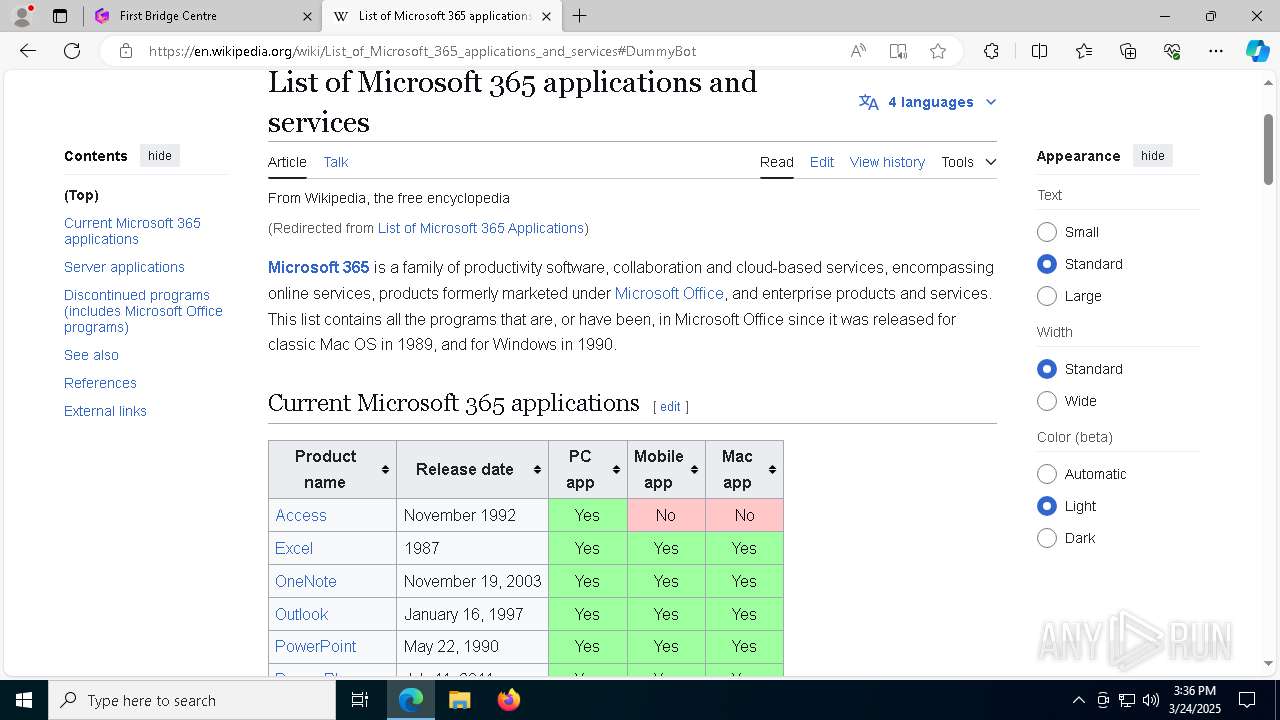Open the Windows Start menu

click(x=24, y=700)
